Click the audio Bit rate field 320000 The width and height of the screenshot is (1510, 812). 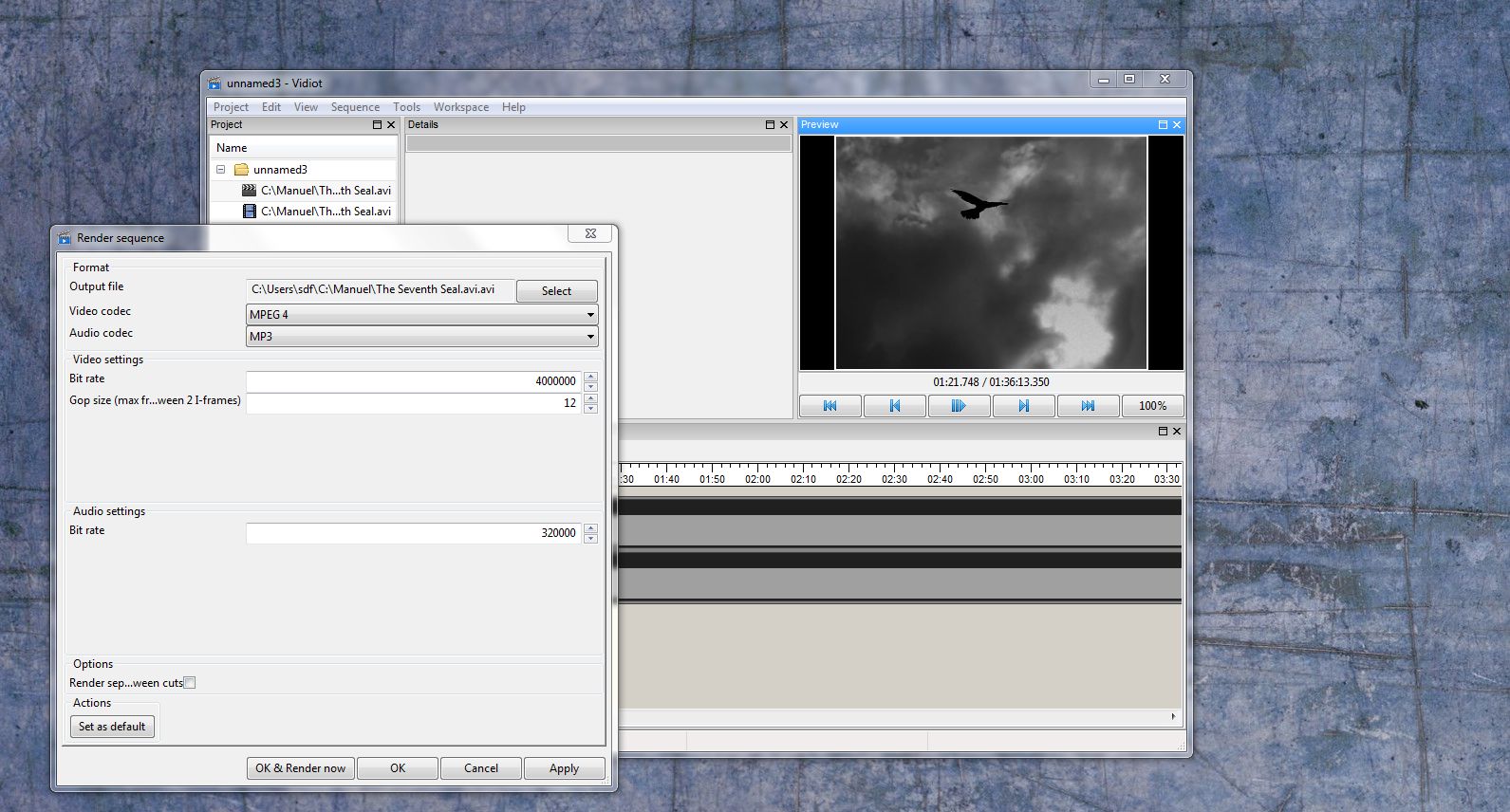(414, 533)
